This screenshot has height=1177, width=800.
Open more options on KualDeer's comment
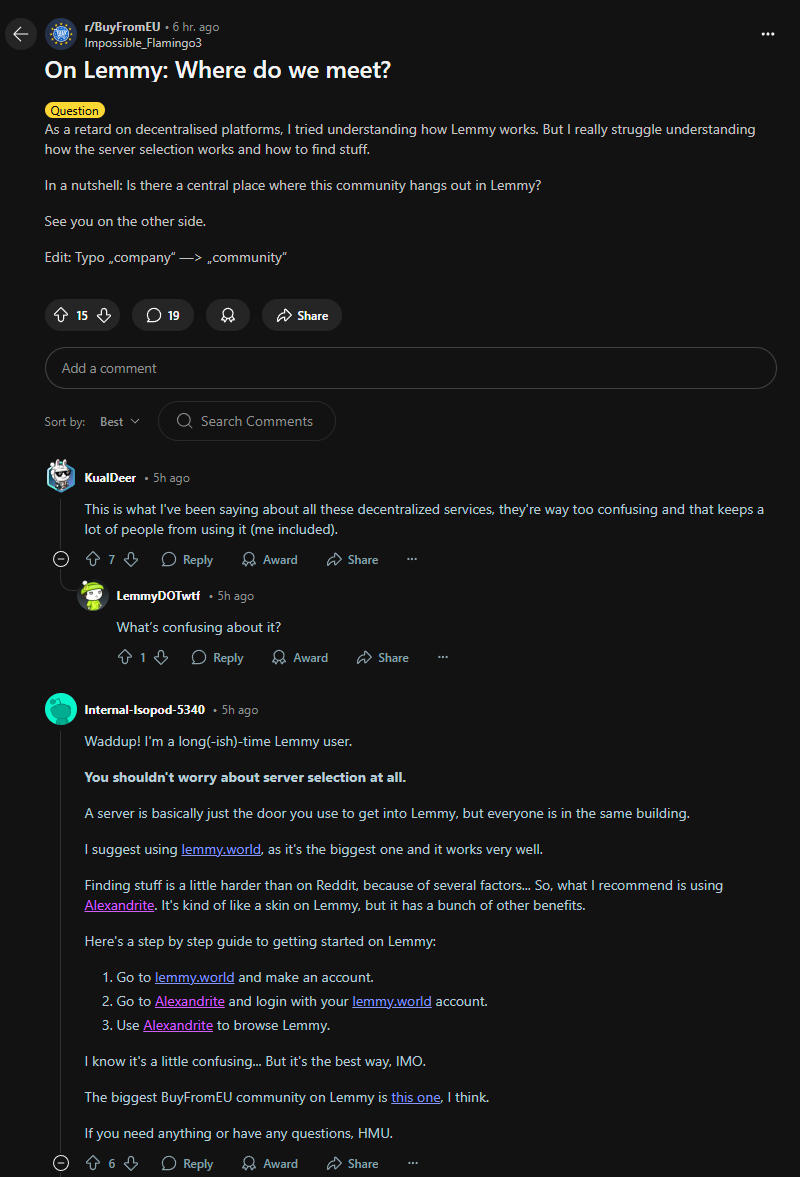click(x=412, y=560)
